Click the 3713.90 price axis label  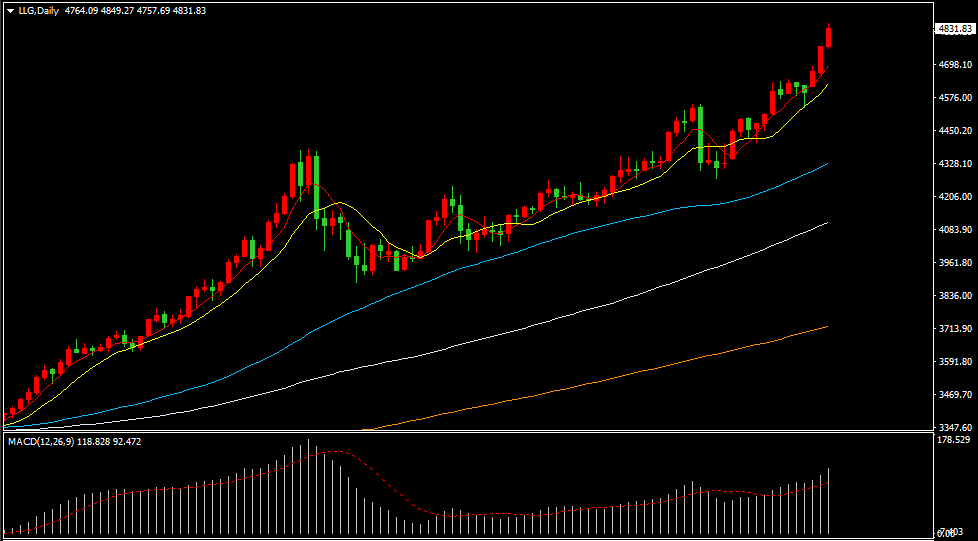(954, 329)
